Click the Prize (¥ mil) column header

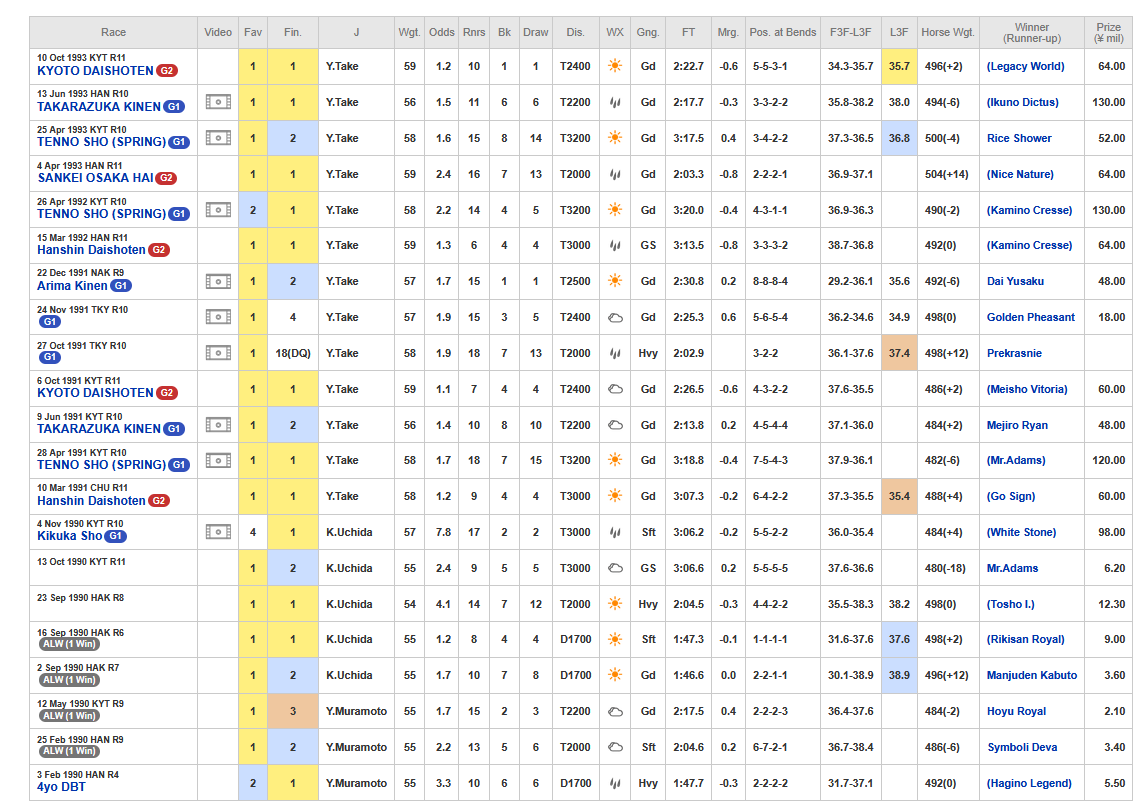[x=1108, y=32]
